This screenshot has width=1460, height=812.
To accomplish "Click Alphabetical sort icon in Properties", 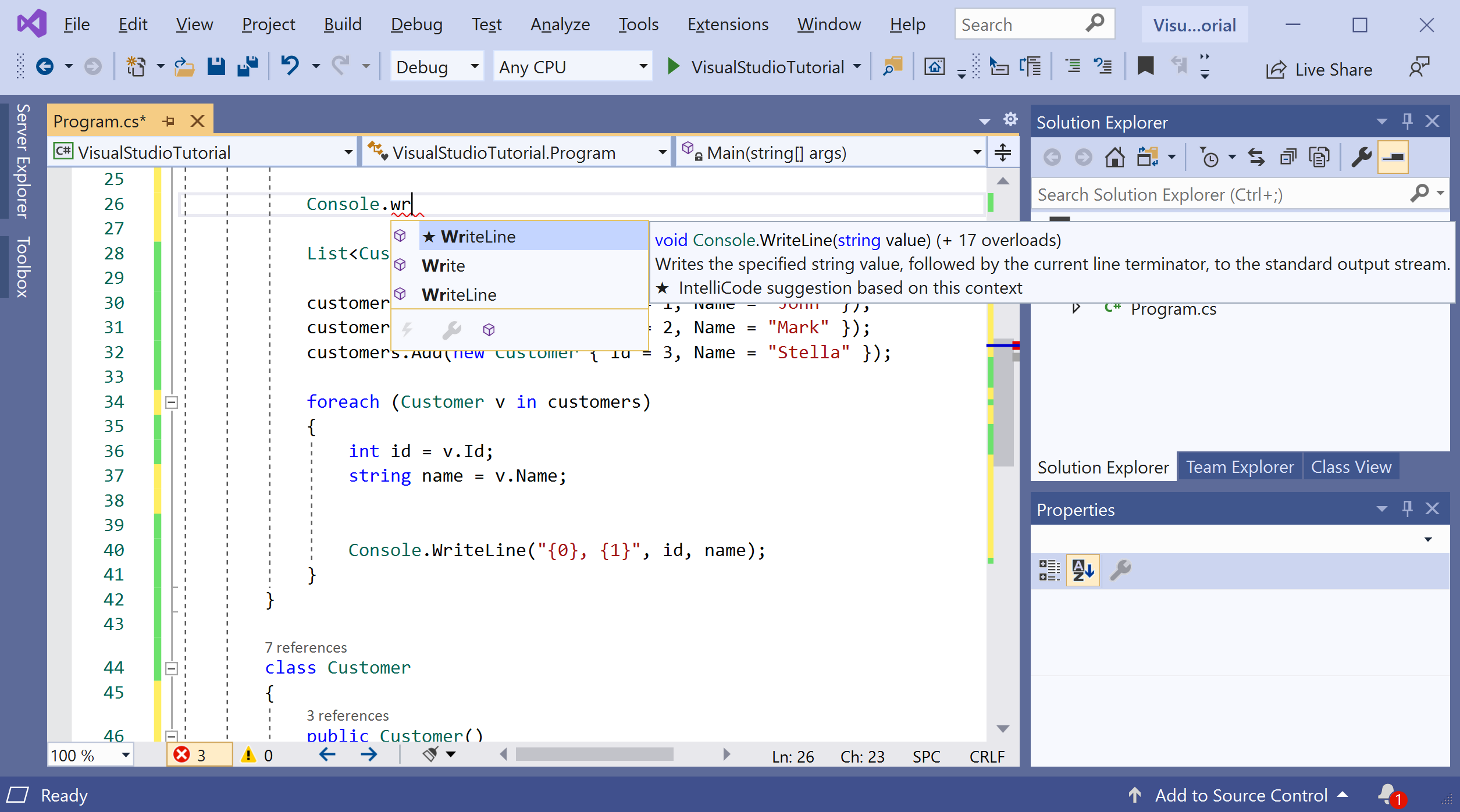I will (x=1082, y=570).
